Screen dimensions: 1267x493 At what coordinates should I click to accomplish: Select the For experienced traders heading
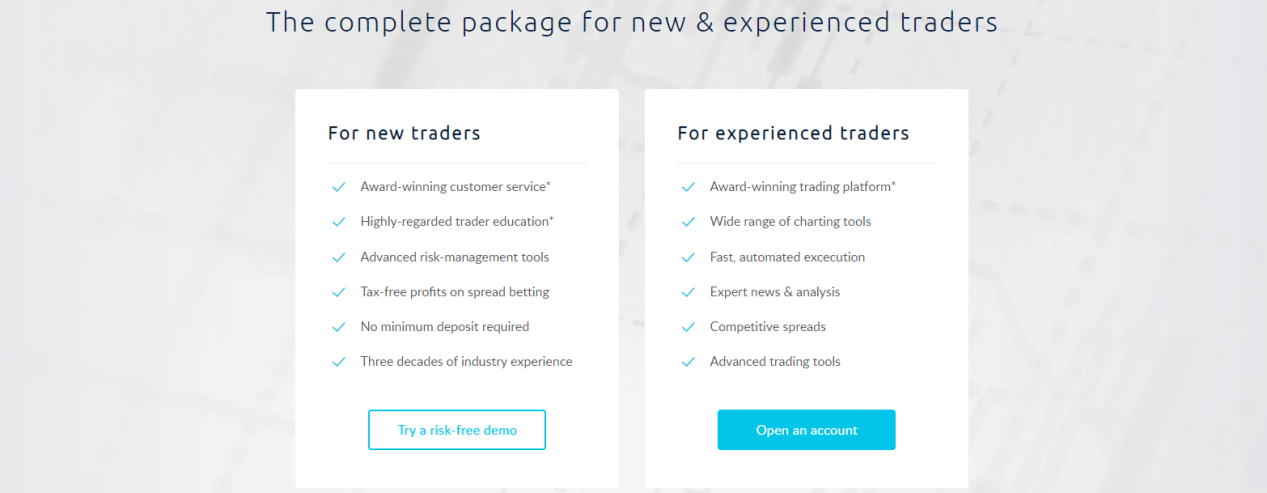(x=793, y=133)
